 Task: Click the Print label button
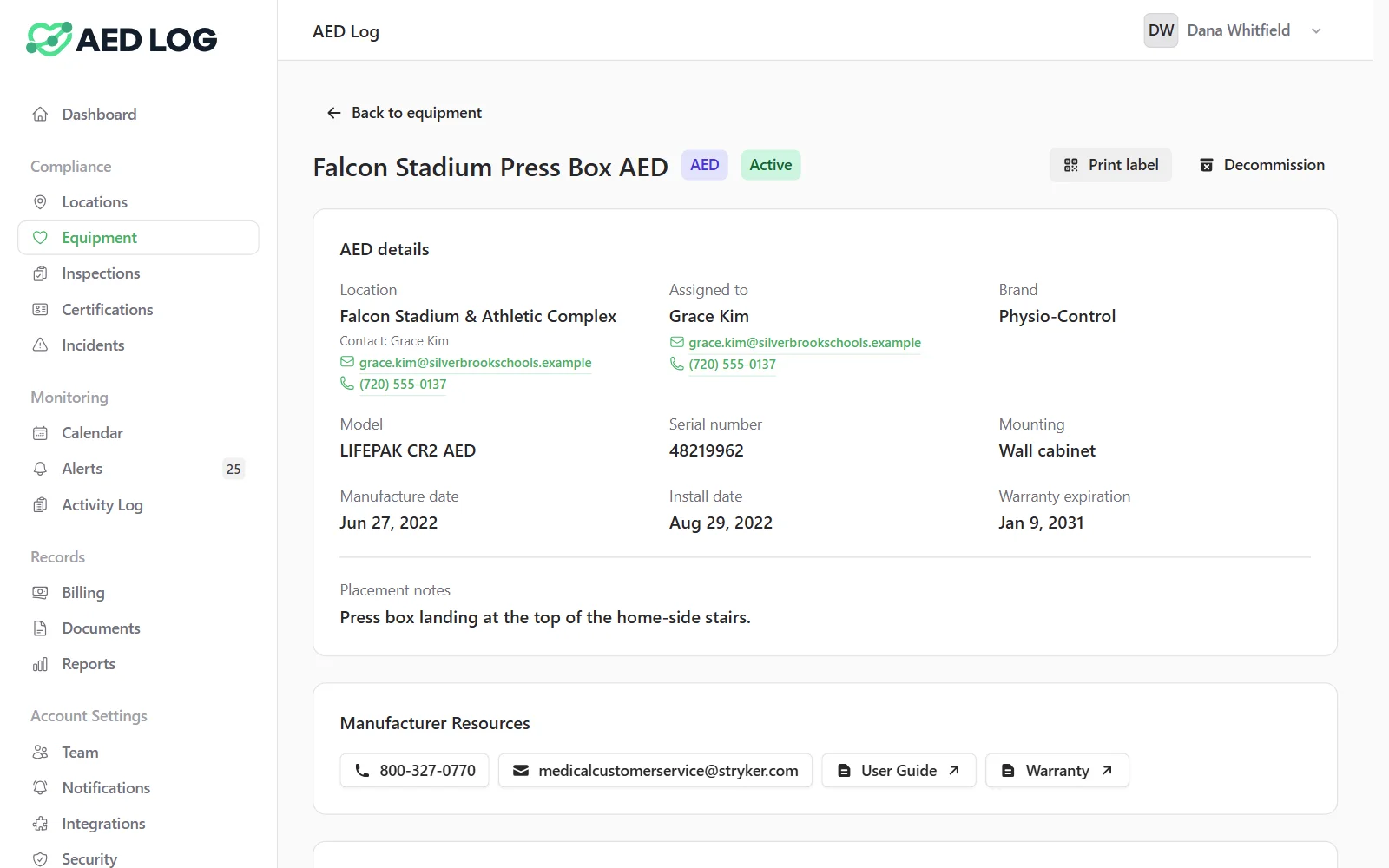[1111, 165]
